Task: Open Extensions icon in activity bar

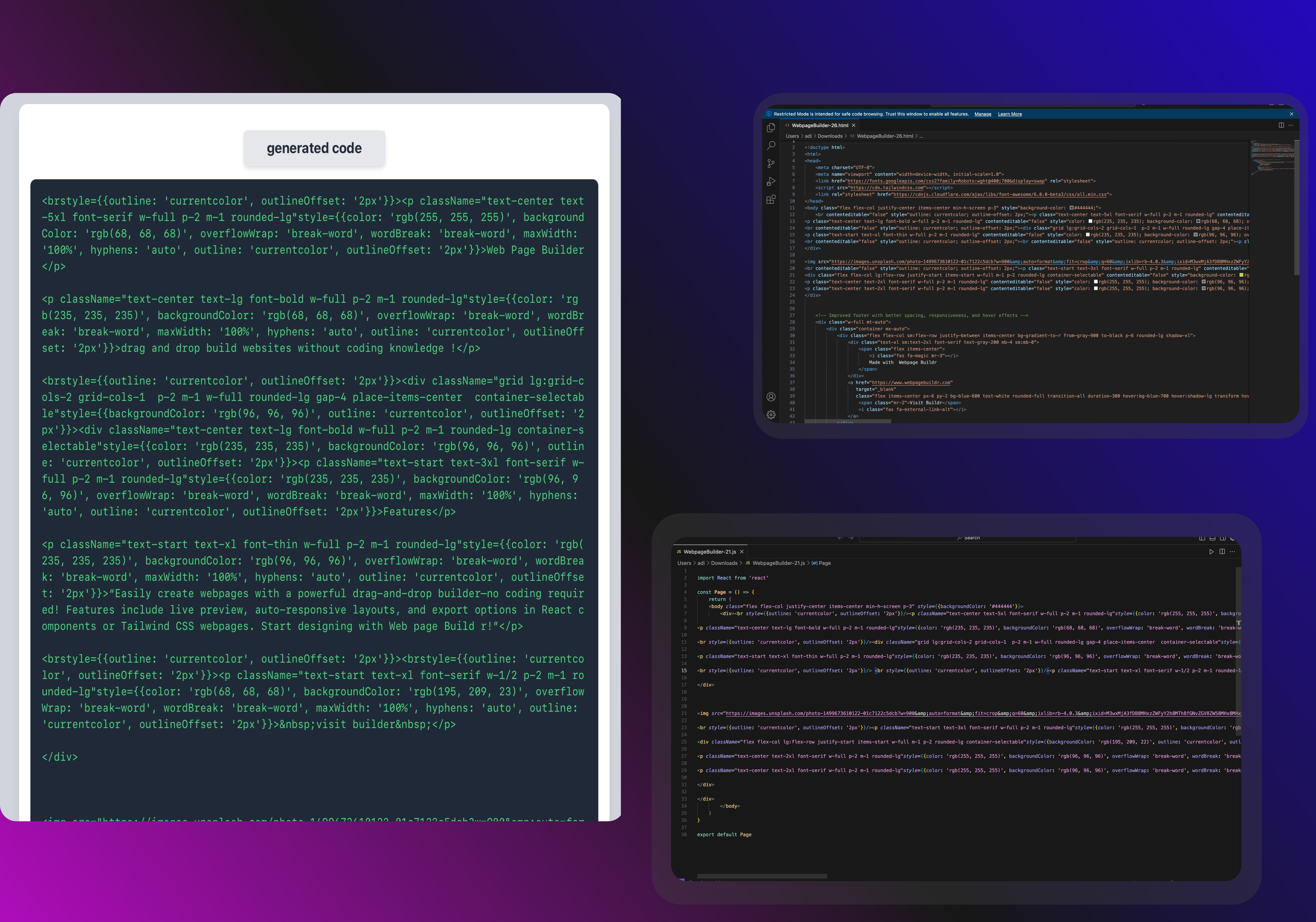Action: point(771,200)
